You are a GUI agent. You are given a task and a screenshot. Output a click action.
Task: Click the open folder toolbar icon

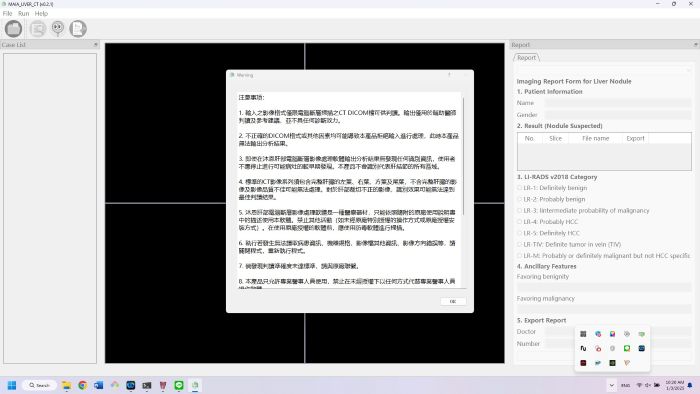[13, 29]
